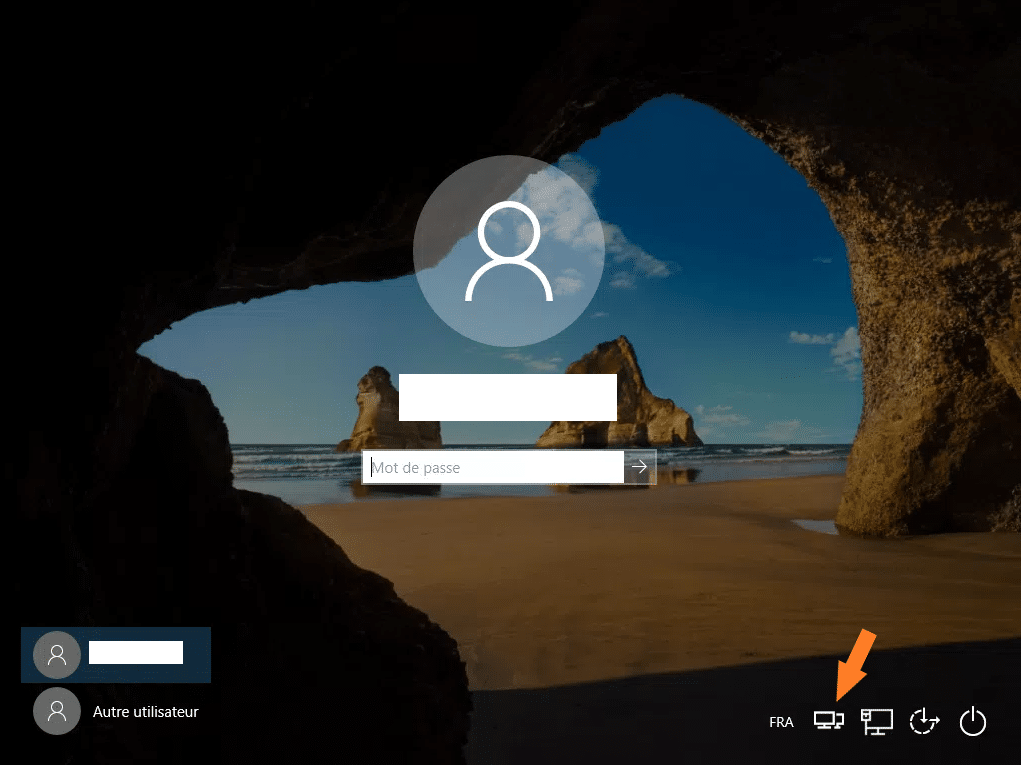Open the Ease of Access options icon
The width and height of the screenshot is (1021, 765).
[x=924, y=721]
